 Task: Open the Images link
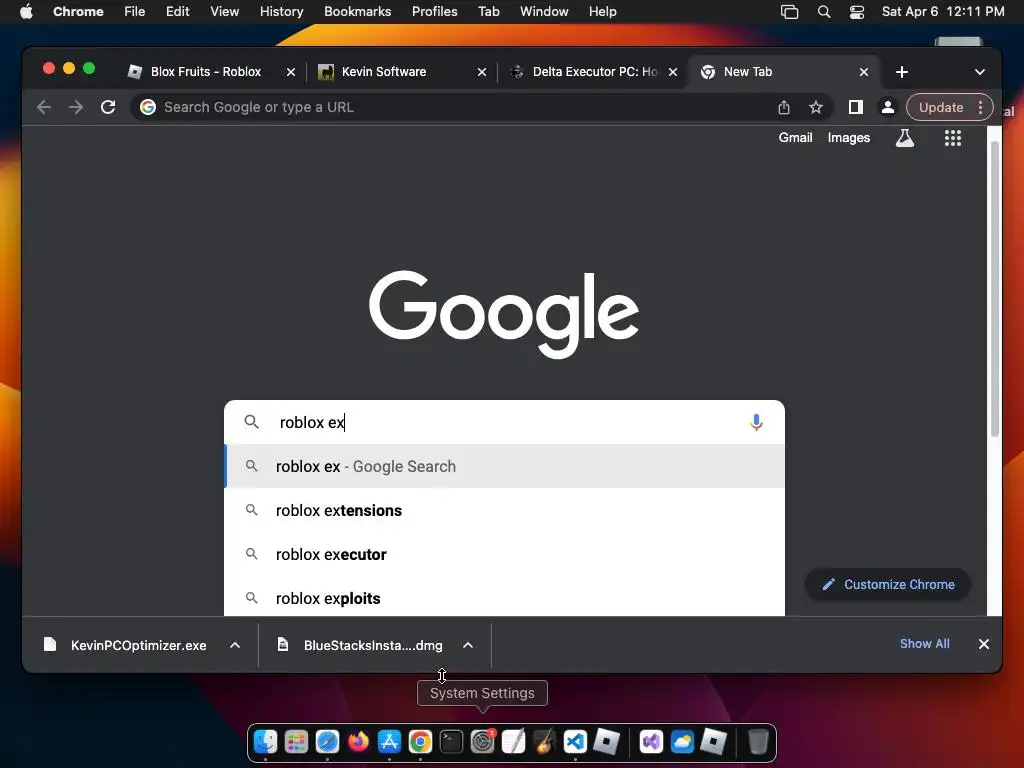pos(849,138)
